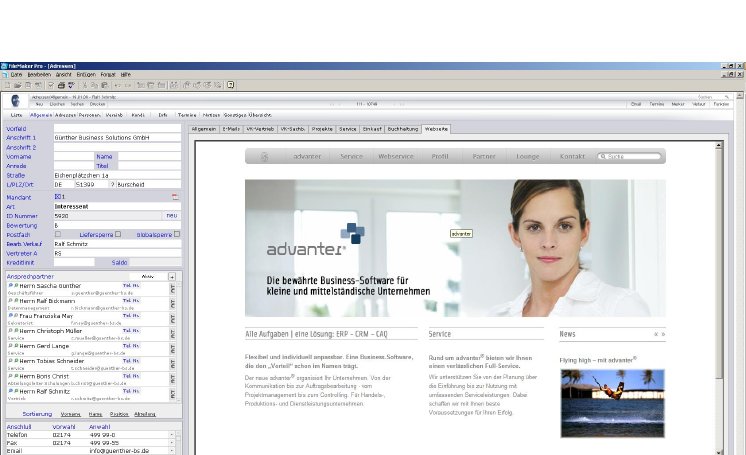Image resolution: width=746 pixels, height=455 pixels.
Task: Open the Hilfe menu
Action: pyautogui.click(x=126, y=75)
